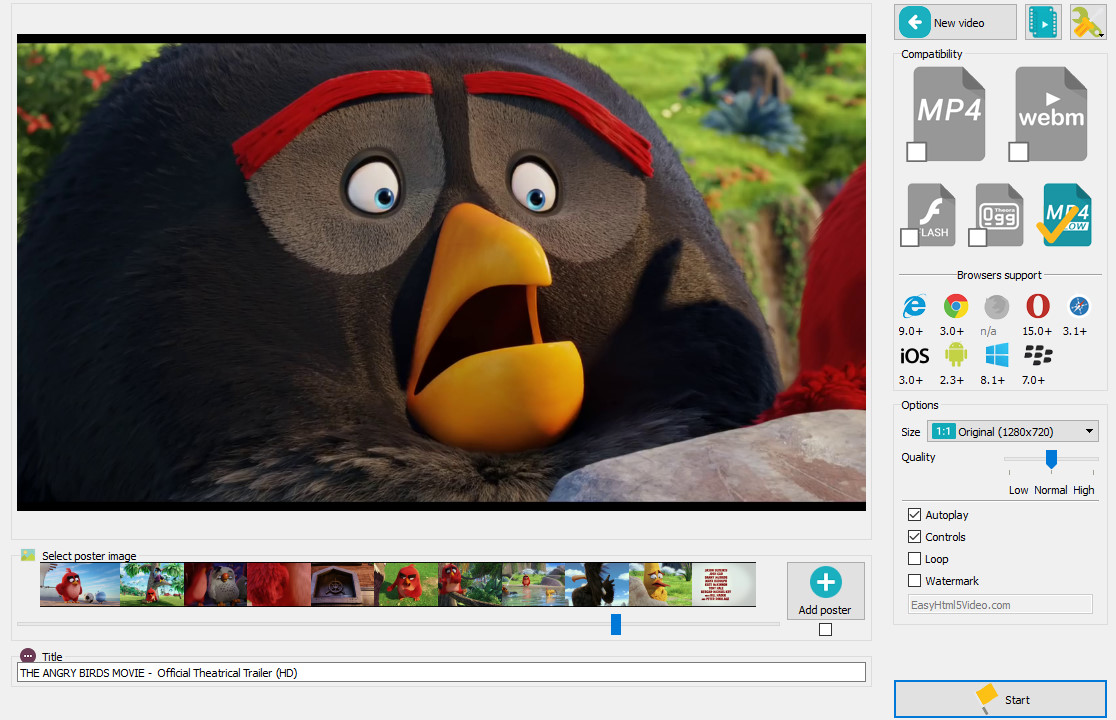Select the Flash compatibility format icon
This screenshot has width=1116, height=720.
[930, 212]
